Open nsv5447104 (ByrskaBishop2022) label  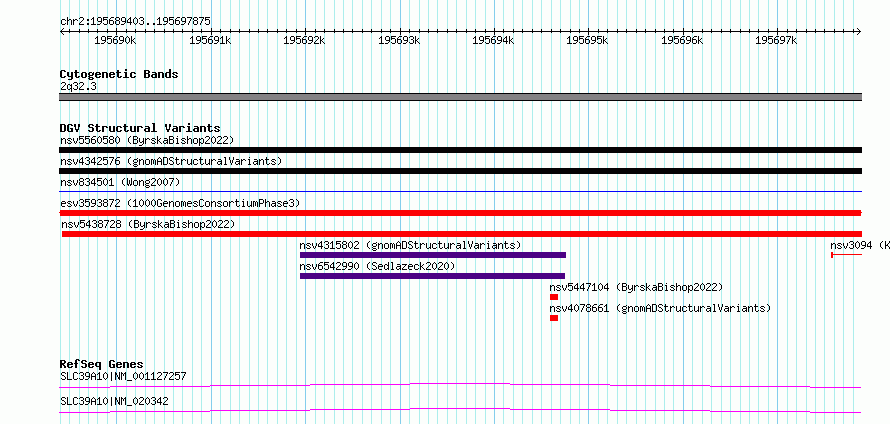click(636, 287)
